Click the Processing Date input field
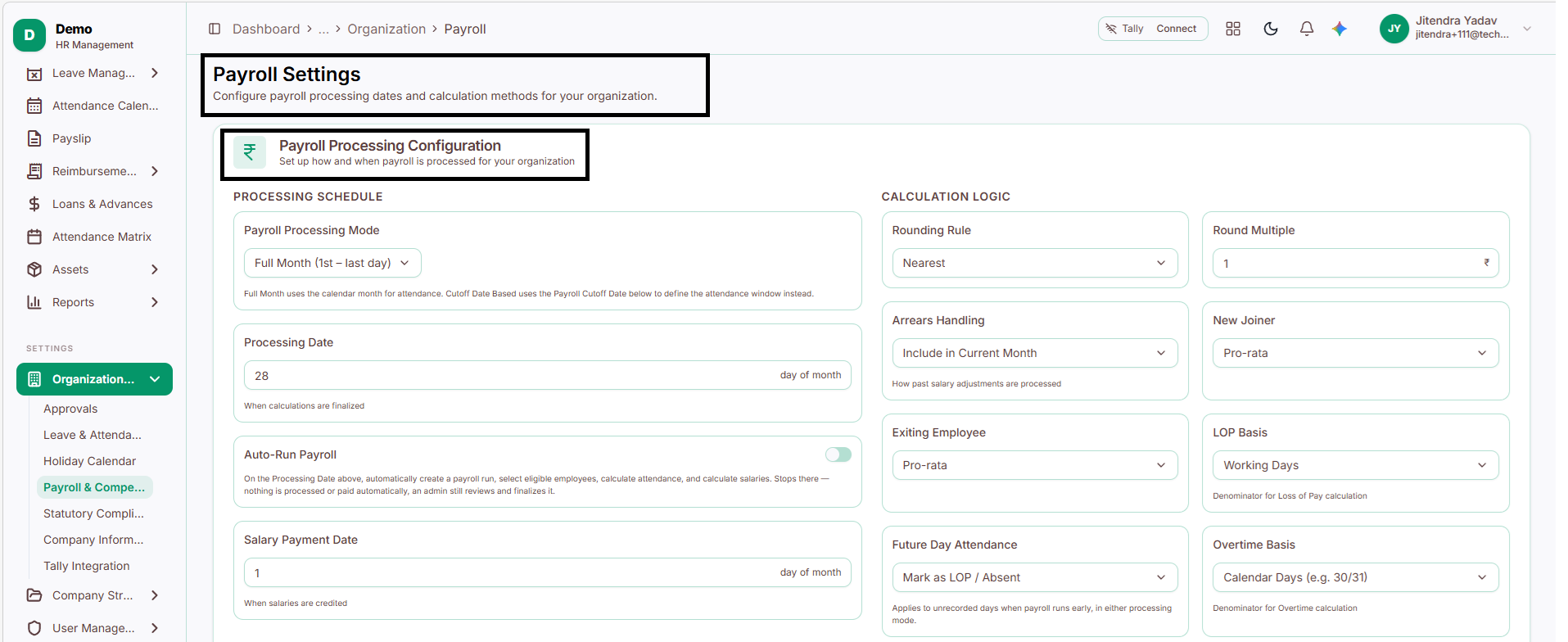Screen dimensions: 1568x642 tap(548, 375)
